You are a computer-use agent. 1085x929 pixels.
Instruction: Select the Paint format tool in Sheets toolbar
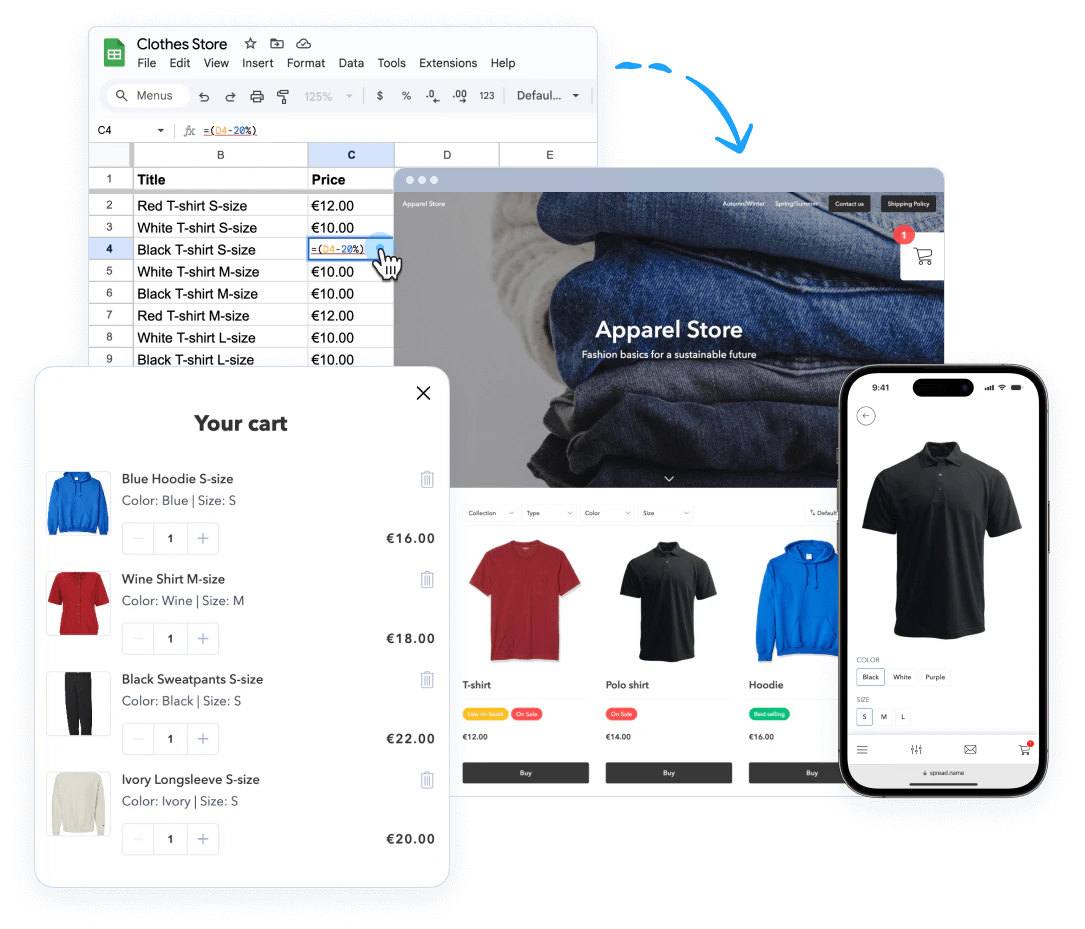283,96
